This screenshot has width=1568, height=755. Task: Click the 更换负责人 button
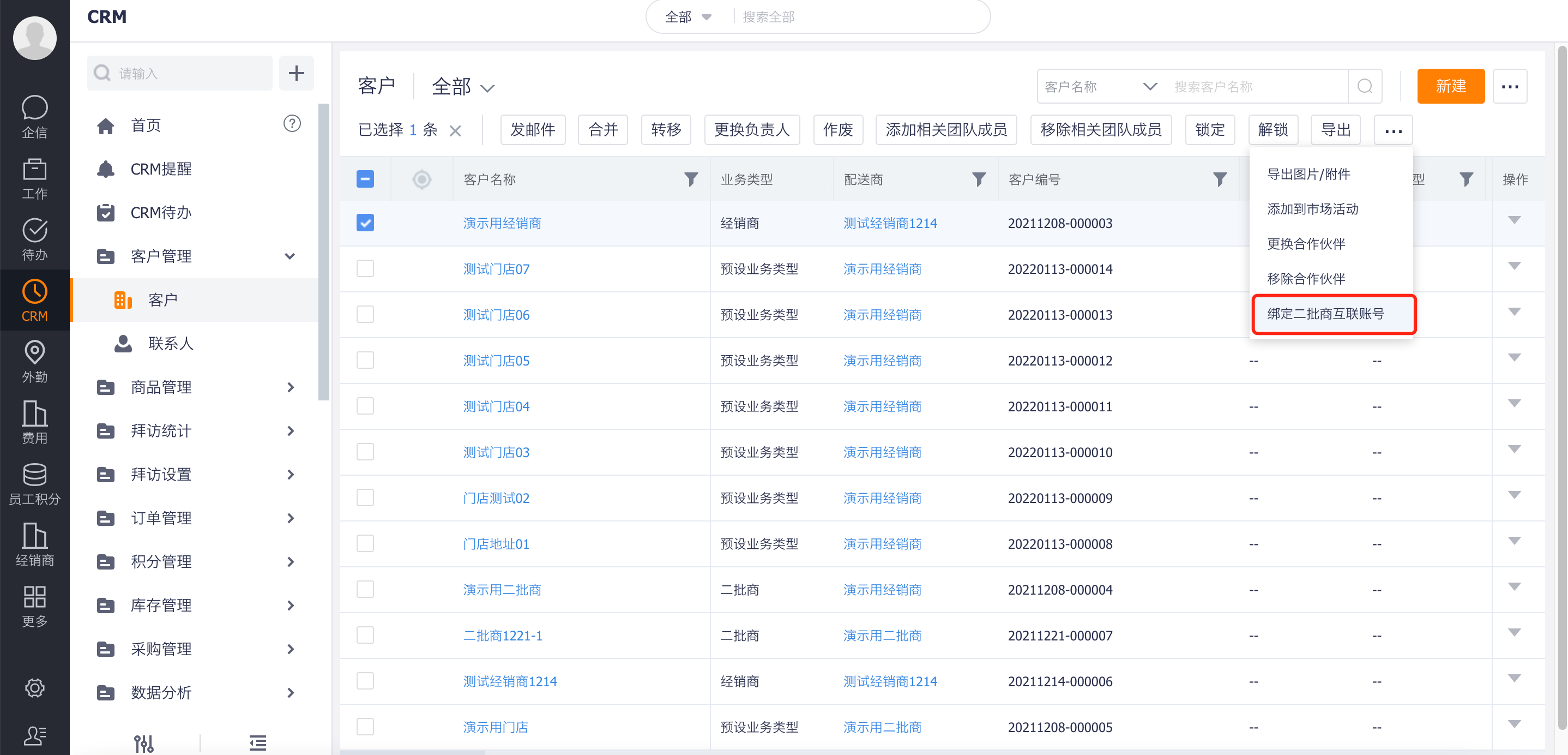(x=752, y=130)
